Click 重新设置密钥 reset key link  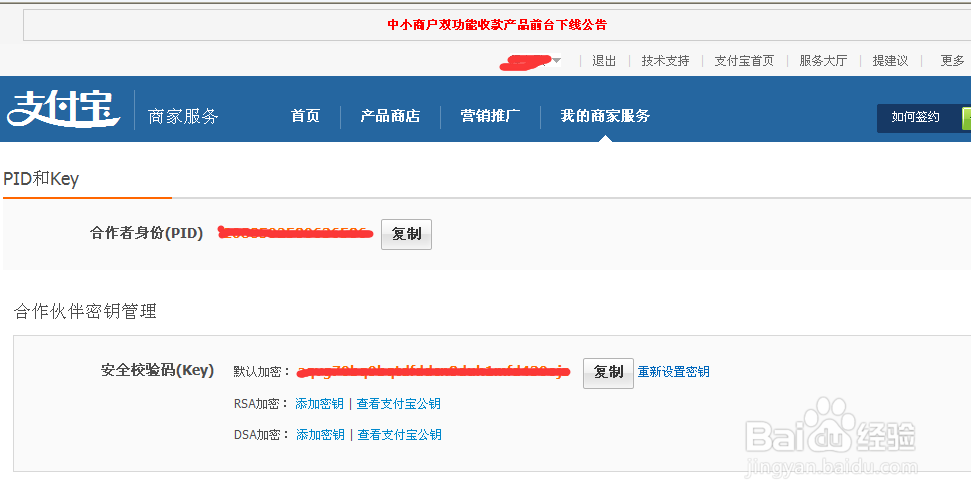(674, 372)
